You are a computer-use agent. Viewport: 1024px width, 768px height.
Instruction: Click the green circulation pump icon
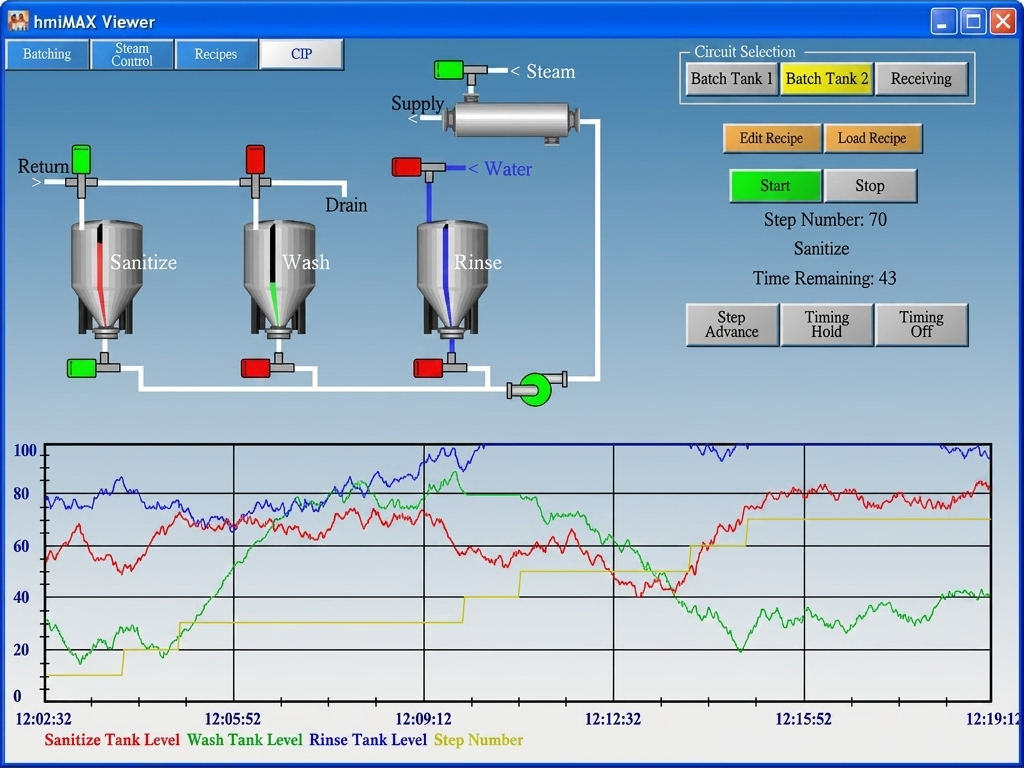pyautogui.click(x=536, y=389)
